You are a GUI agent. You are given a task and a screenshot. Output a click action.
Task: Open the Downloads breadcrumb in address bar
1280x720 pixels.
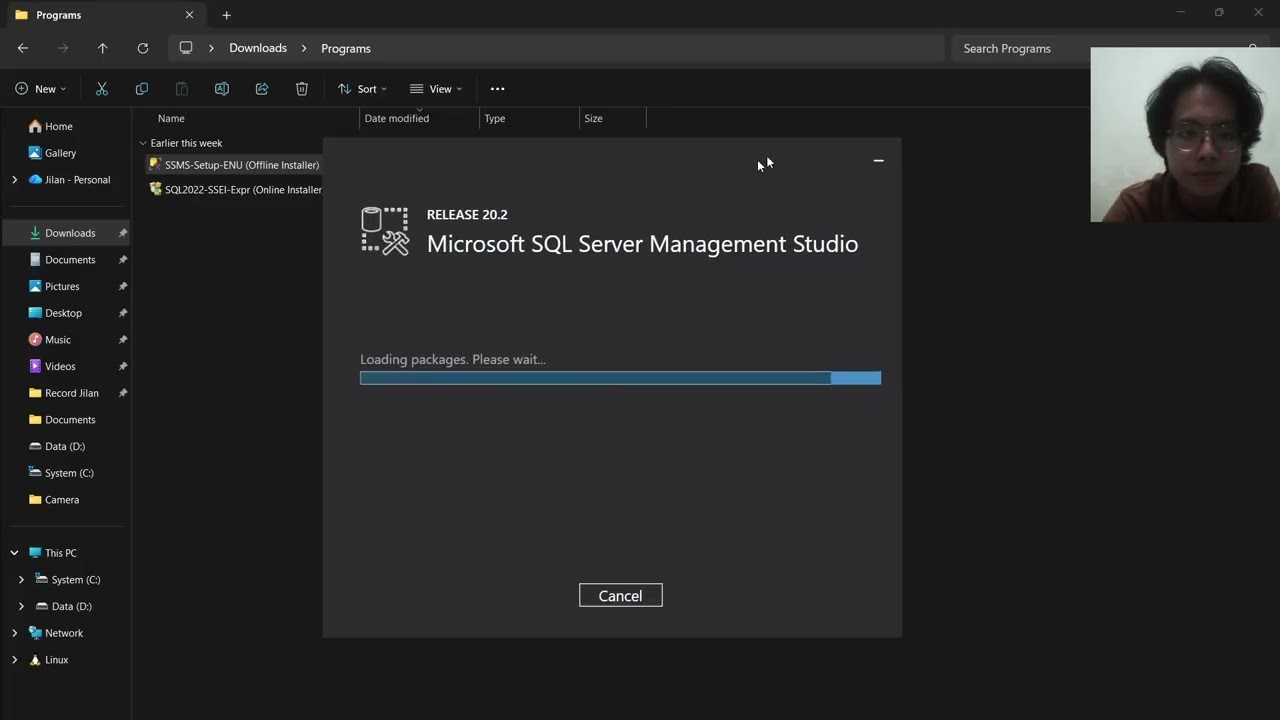pos(258,48)
